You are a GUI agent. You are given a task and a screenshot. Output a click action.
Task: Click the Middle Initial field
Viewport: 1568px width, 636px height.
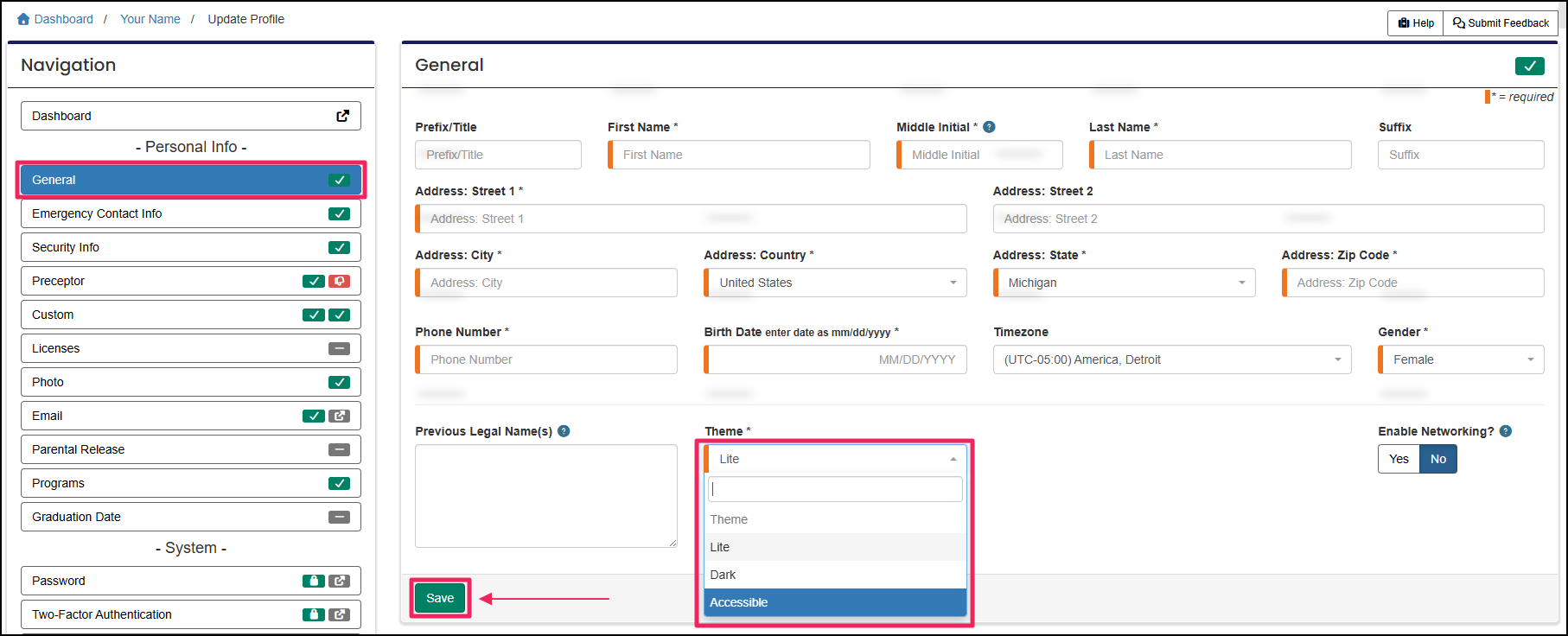(x=979, y=155)
